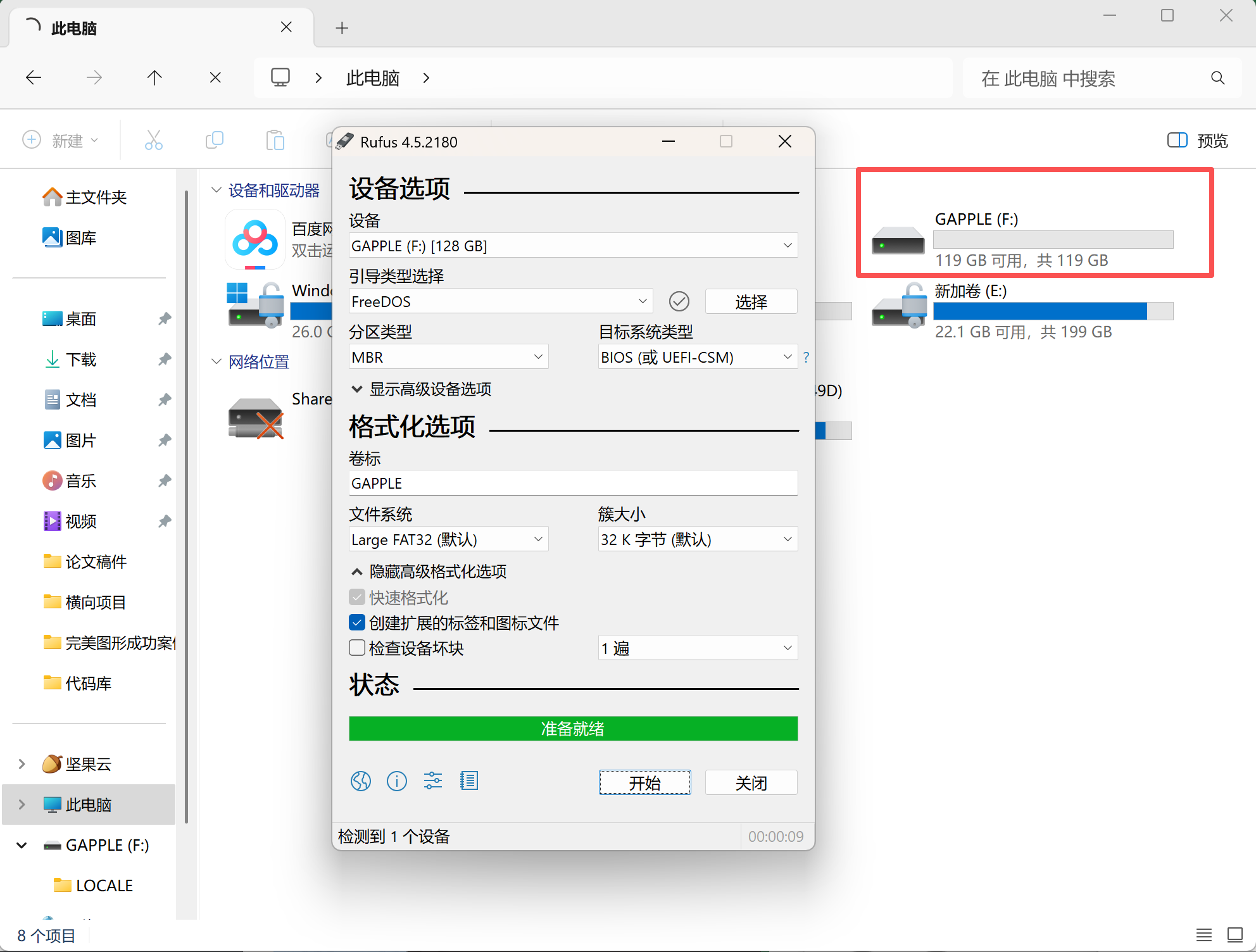Viewport: 1256px width, 952px height.
Task: Open 图库 in the sidebar
Action: pyautogui.click(x=70, y=238)
